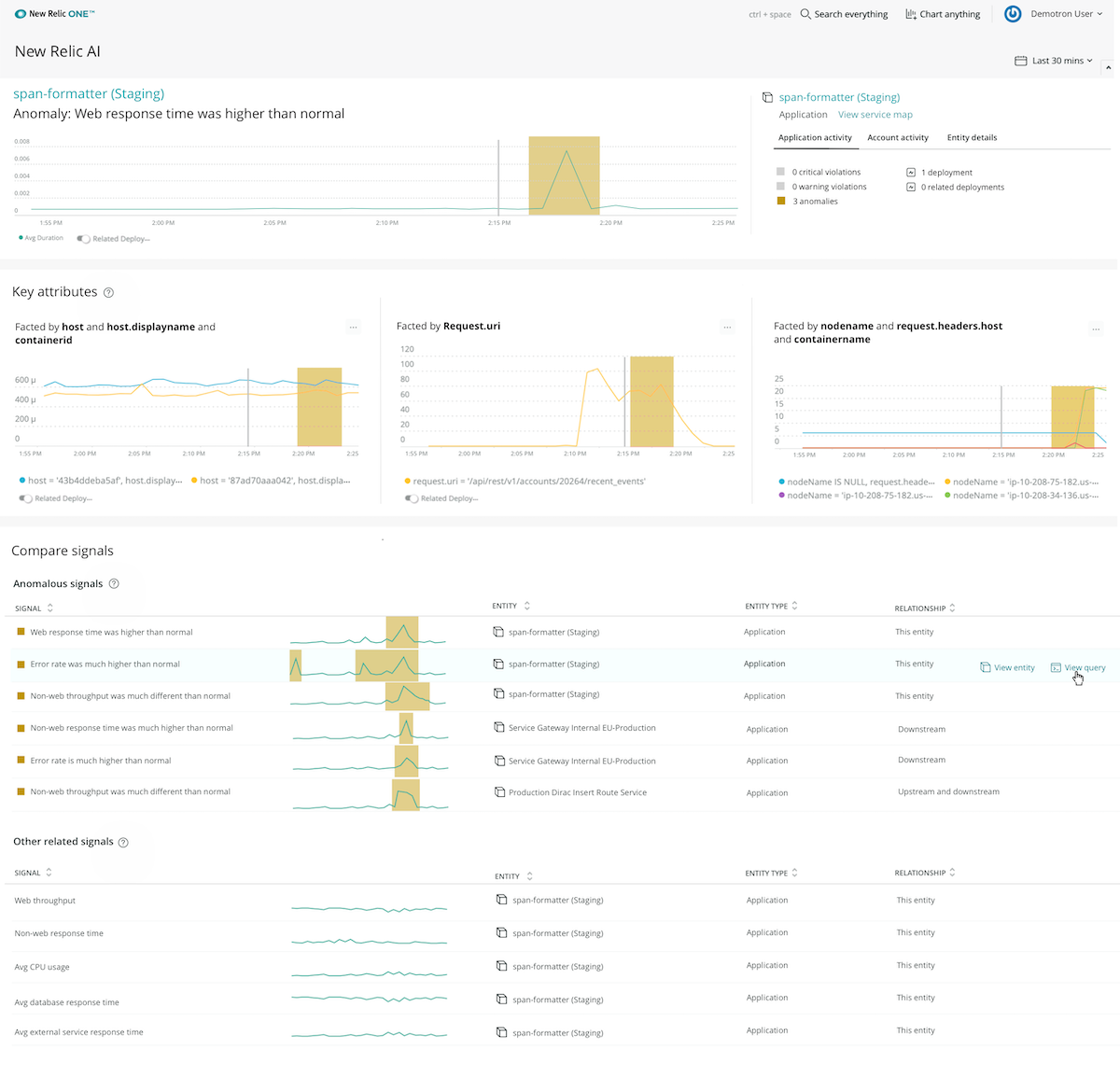Sort anomalous signals by RELATIONSHIP column

[x=926, y=608]
